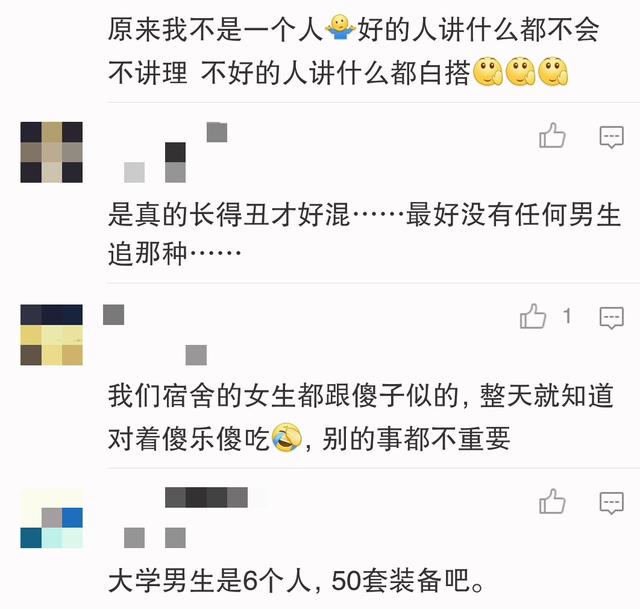Viewport: 640px width, 609px height.
Task: Tap the like count 1 on dorm comment
Action: point(567,316)
